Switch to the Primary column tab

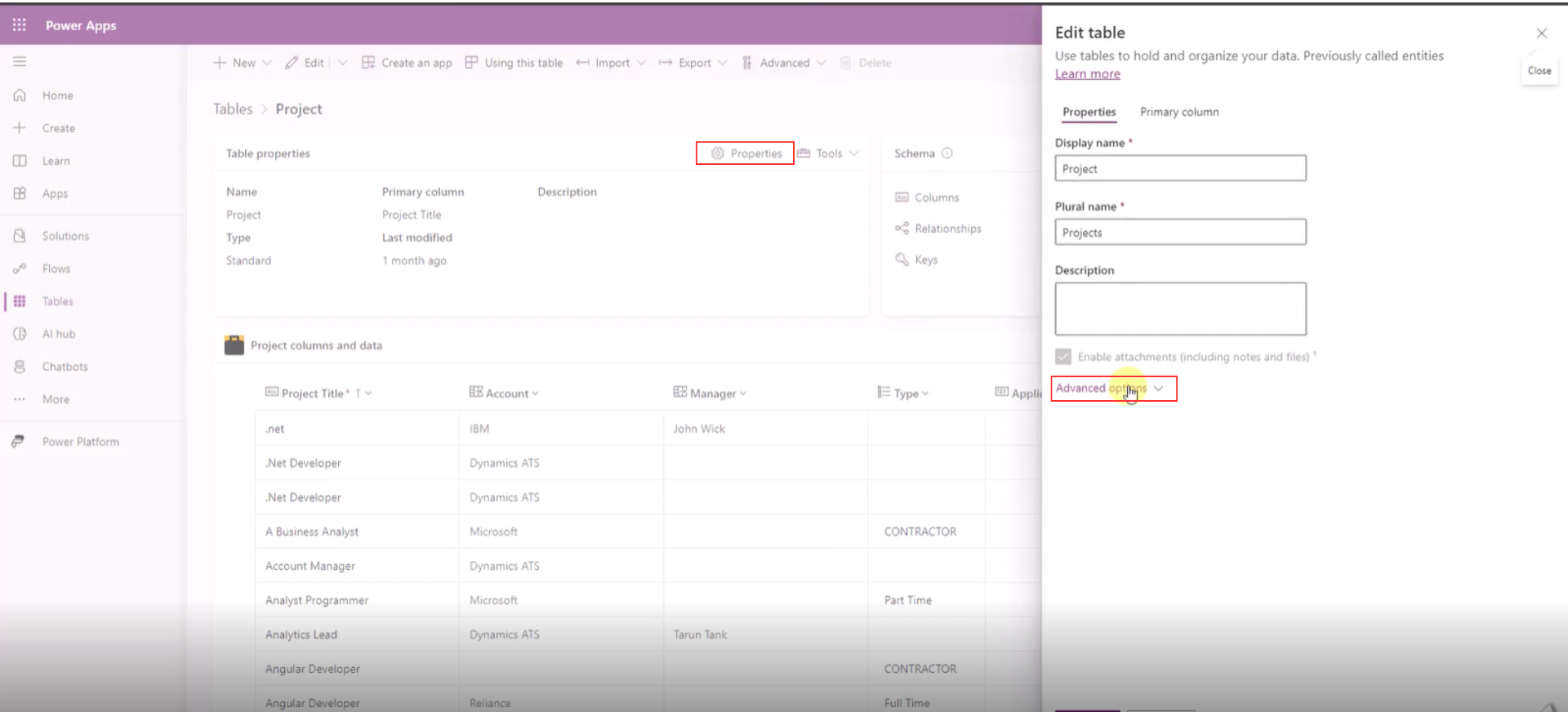[x=1179, y=112]
